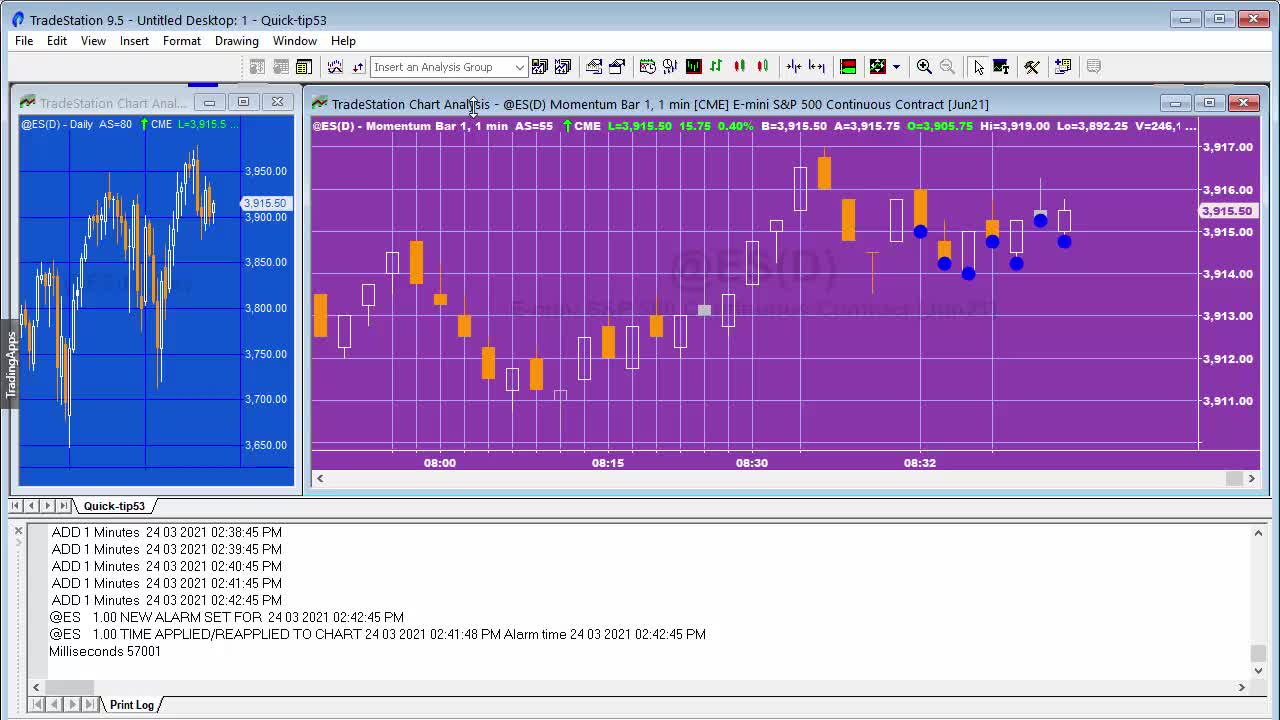Go to previous workspace tab arrow

pyautogui.click(x=32, y=506)
